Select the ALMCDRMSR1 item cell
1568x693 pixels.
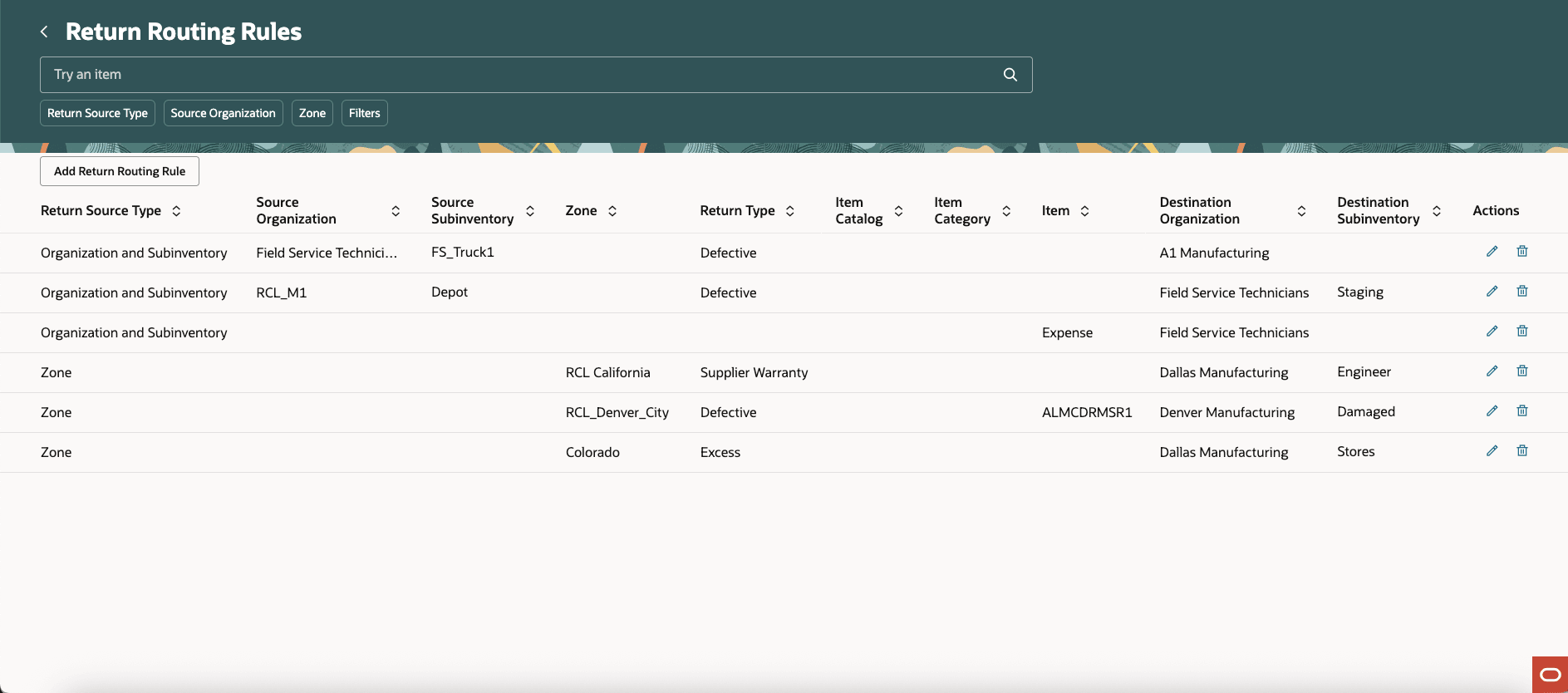[x=1087, y=412]
